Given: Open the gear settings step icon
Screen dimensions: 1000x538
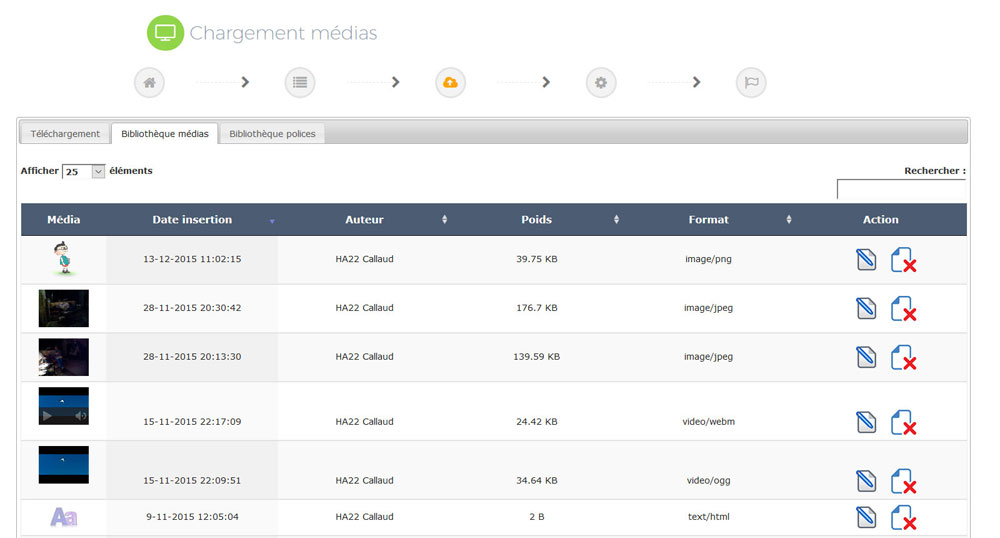Looking at the screenshot, I should [601, 82].
